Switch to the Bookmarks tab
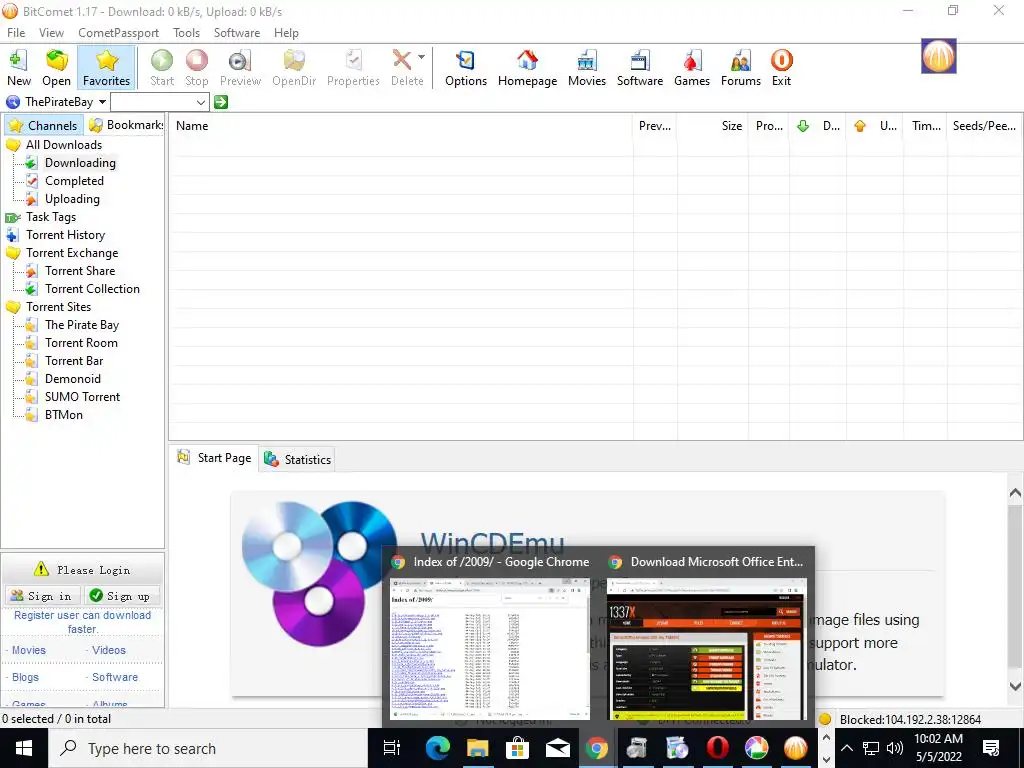 coord(125,125)
